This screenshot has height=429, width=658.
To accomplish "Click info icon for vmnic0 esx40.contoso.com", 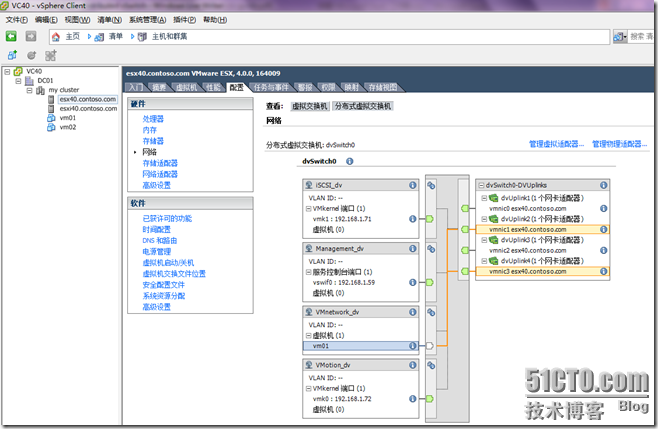I will point(603,208).
